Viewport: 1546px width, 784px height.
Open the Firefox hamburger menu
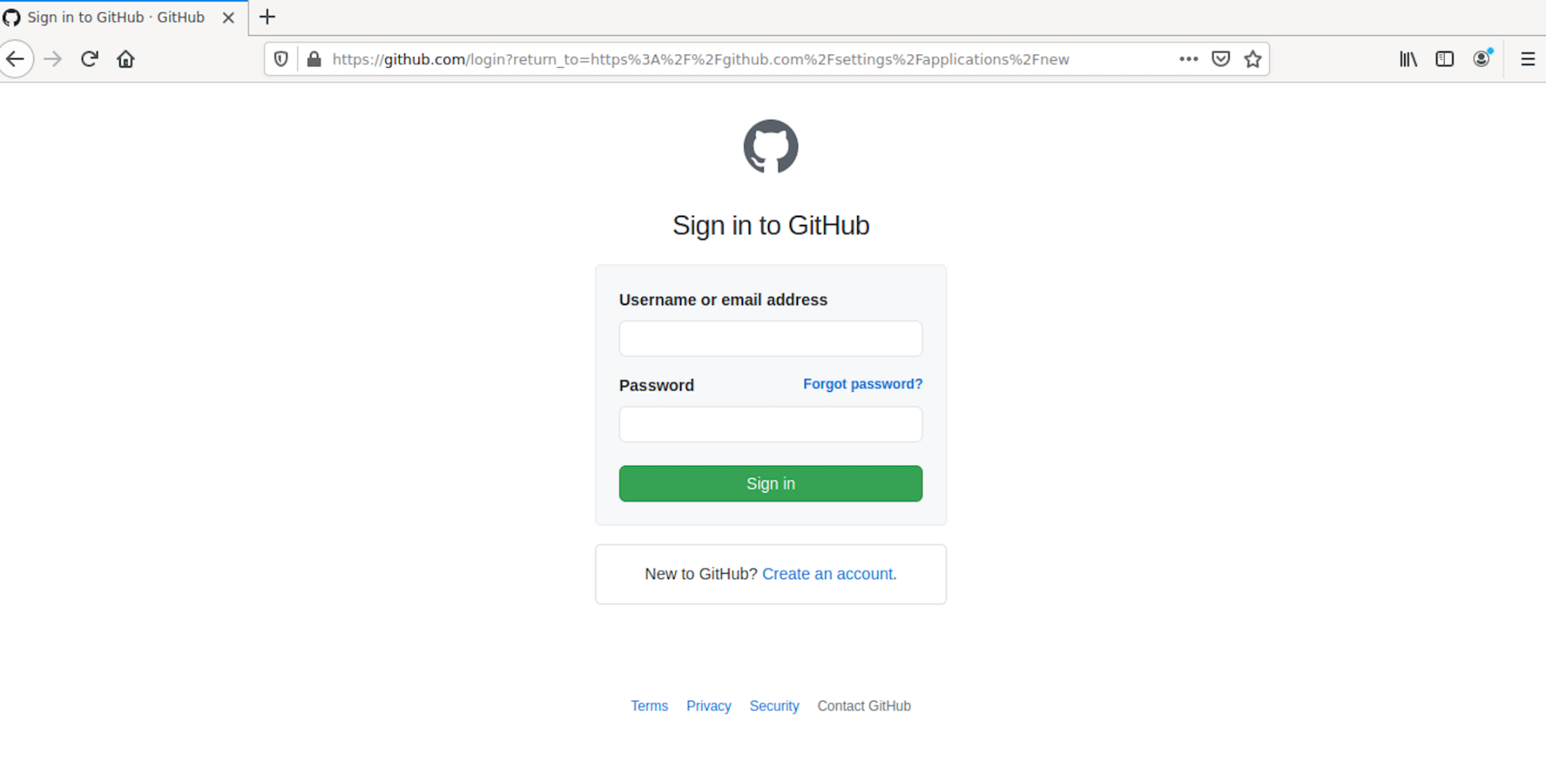point(1527,59)
